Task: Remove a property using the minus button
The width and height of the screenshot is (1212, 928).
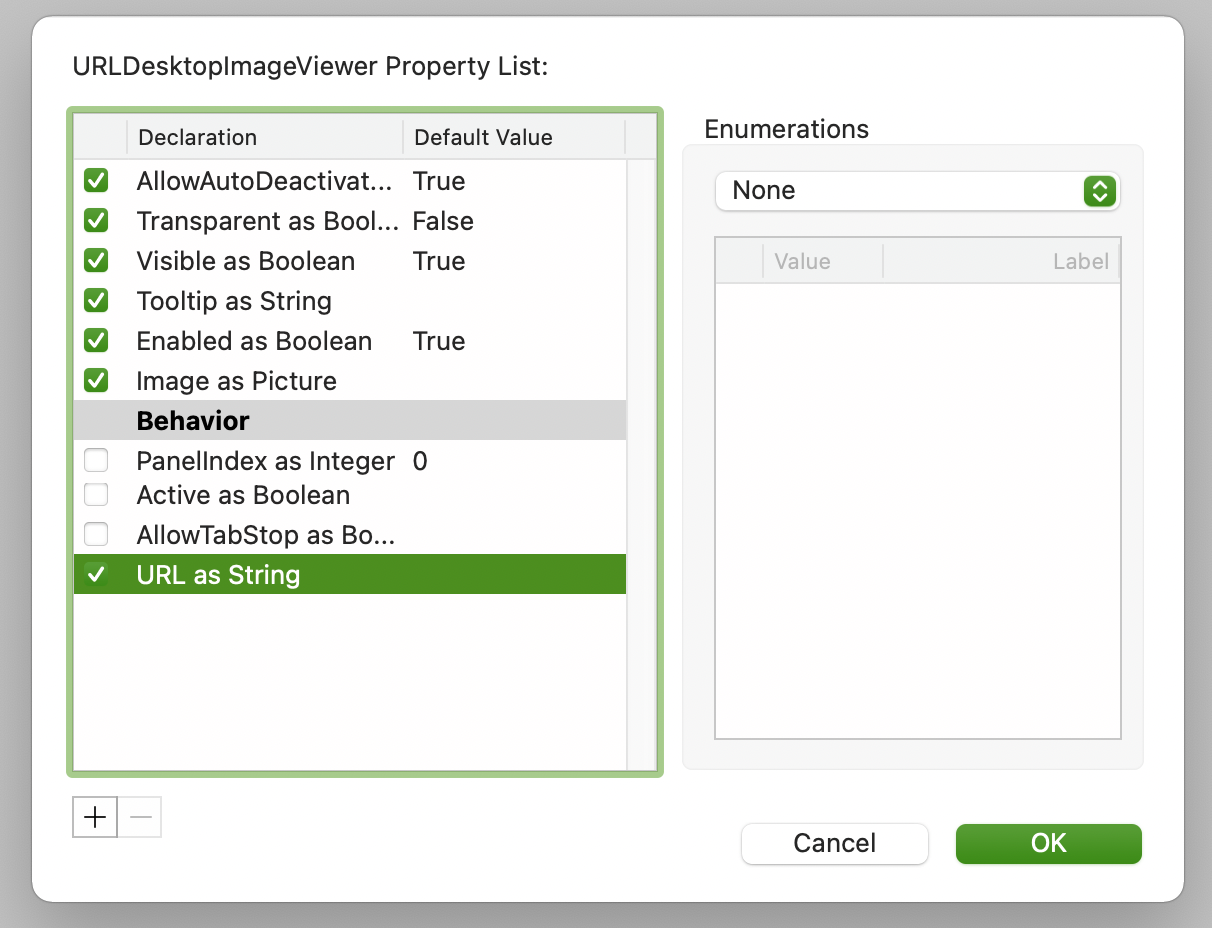Action: point(140,817)
